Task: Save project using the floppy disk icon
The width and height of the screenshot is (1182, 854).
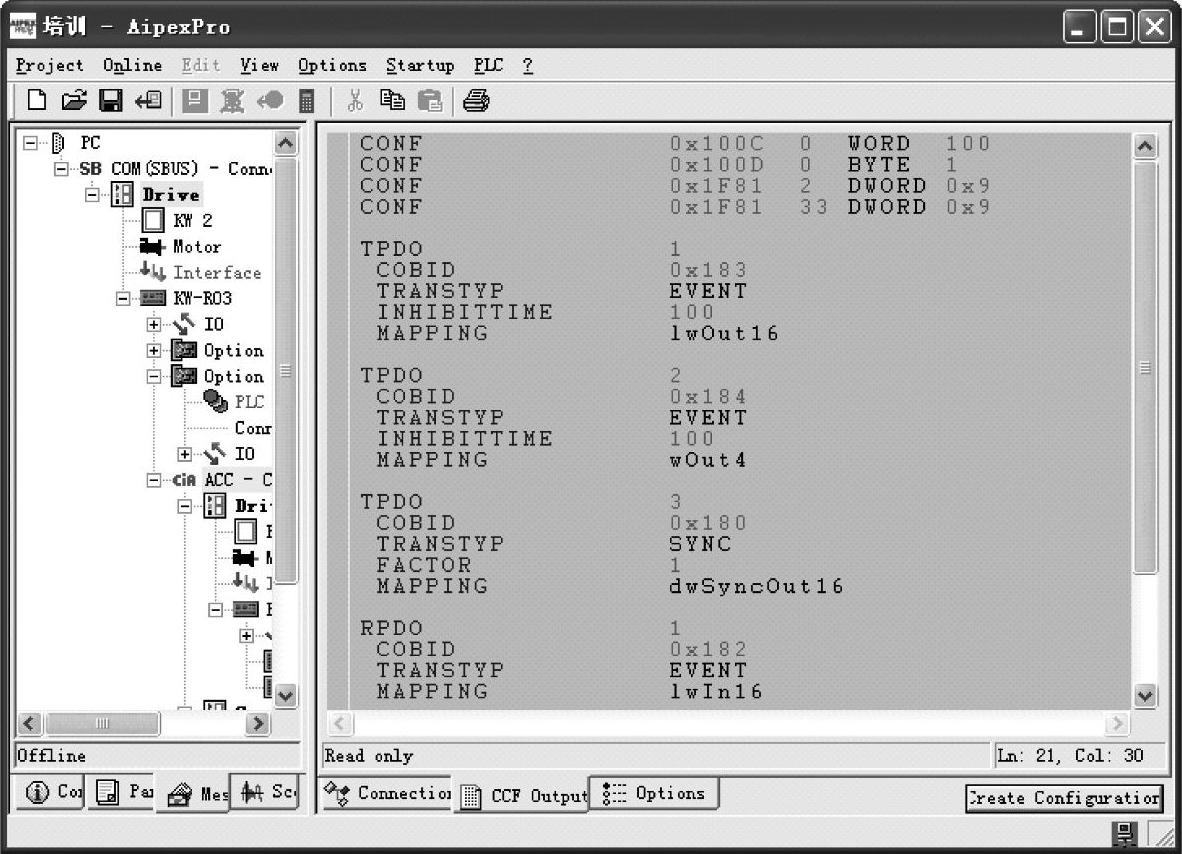Action: coord(110,100)
